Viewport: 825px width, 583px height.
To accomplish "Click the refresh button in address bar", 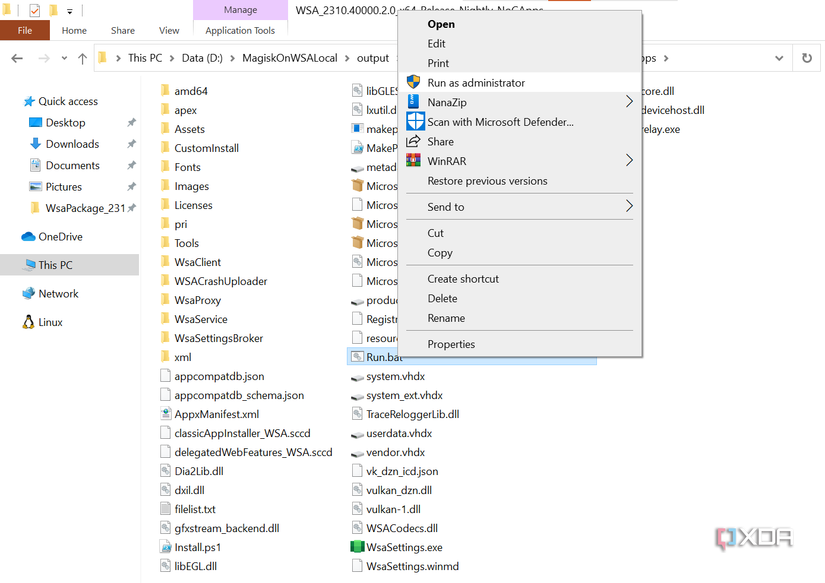I will (x=807, y=58).
